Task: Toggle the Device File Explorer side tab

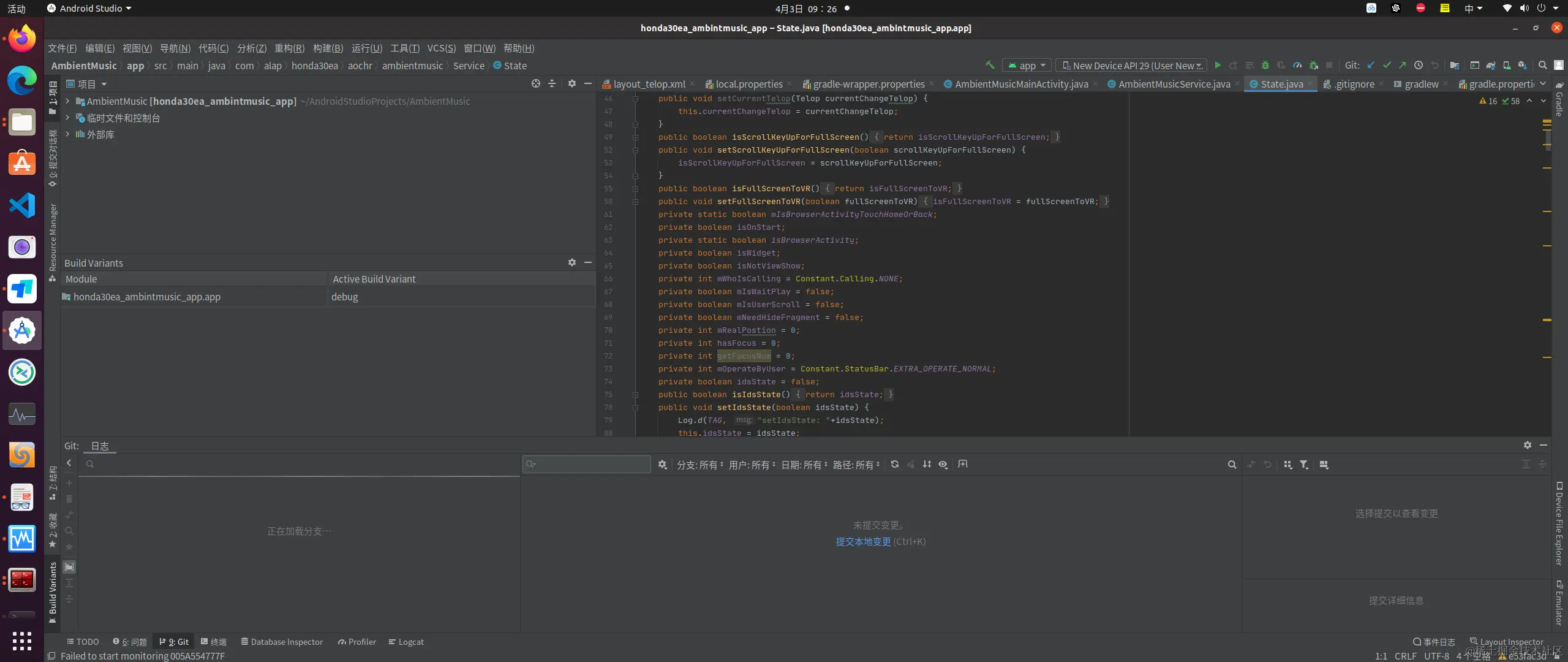Action: click(1559, 523)
